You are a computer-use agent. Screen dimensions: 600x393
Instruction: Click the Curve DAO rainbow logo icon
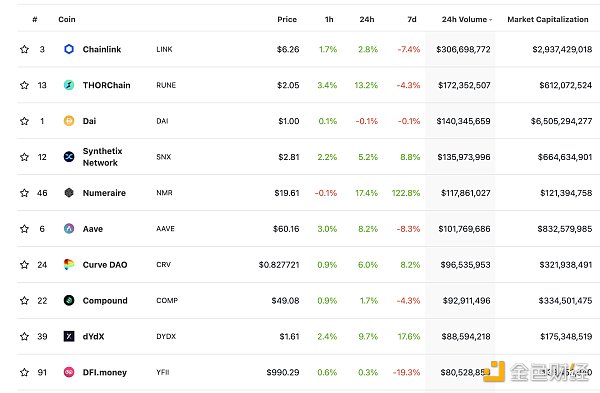pyautogui.click(x=69, y=264)
